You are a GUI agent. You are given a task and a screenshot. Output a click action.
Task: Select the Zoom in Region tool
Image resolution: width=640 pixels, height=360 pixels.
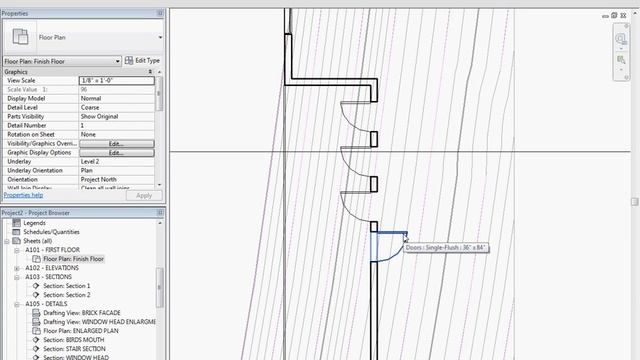pos(621,60)
